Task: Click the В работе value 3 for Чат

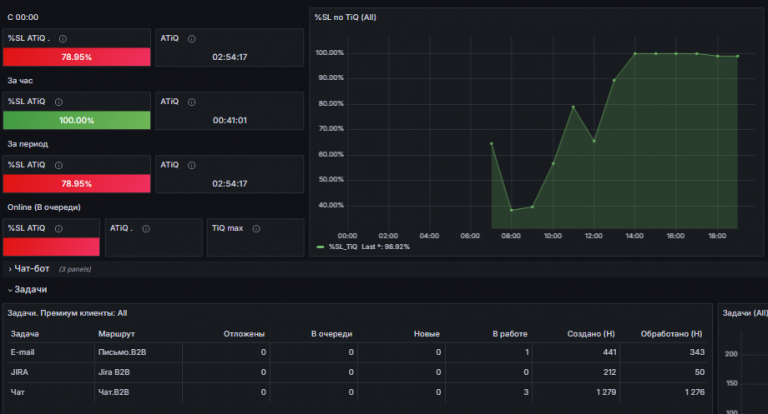Action: point(526,392)
